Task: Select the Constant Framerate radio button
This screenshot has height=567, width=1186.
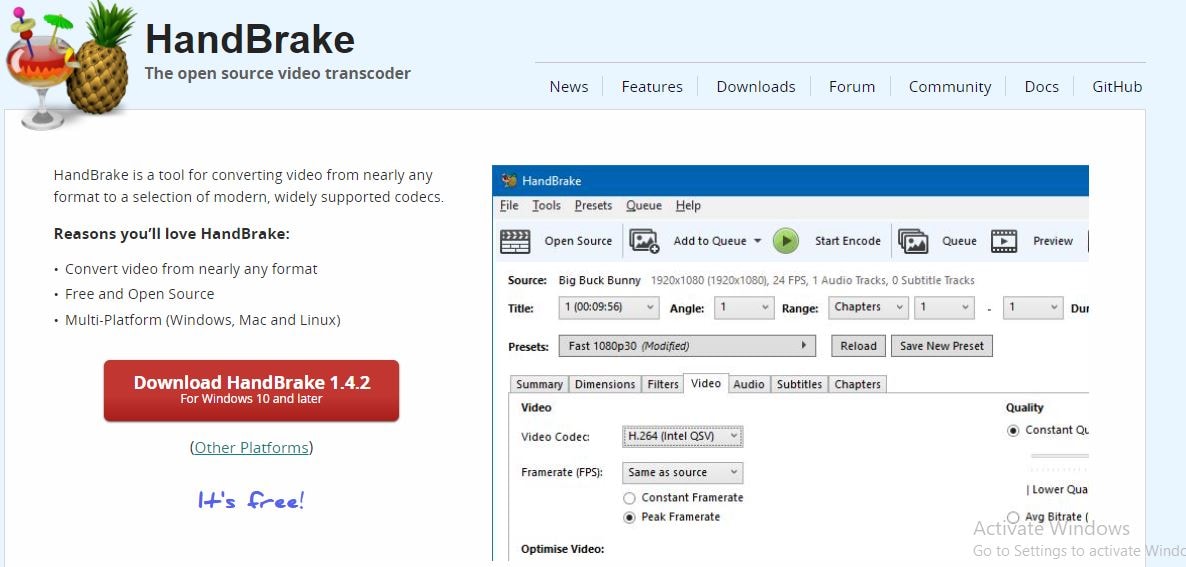Action: (x=629, y=498)
